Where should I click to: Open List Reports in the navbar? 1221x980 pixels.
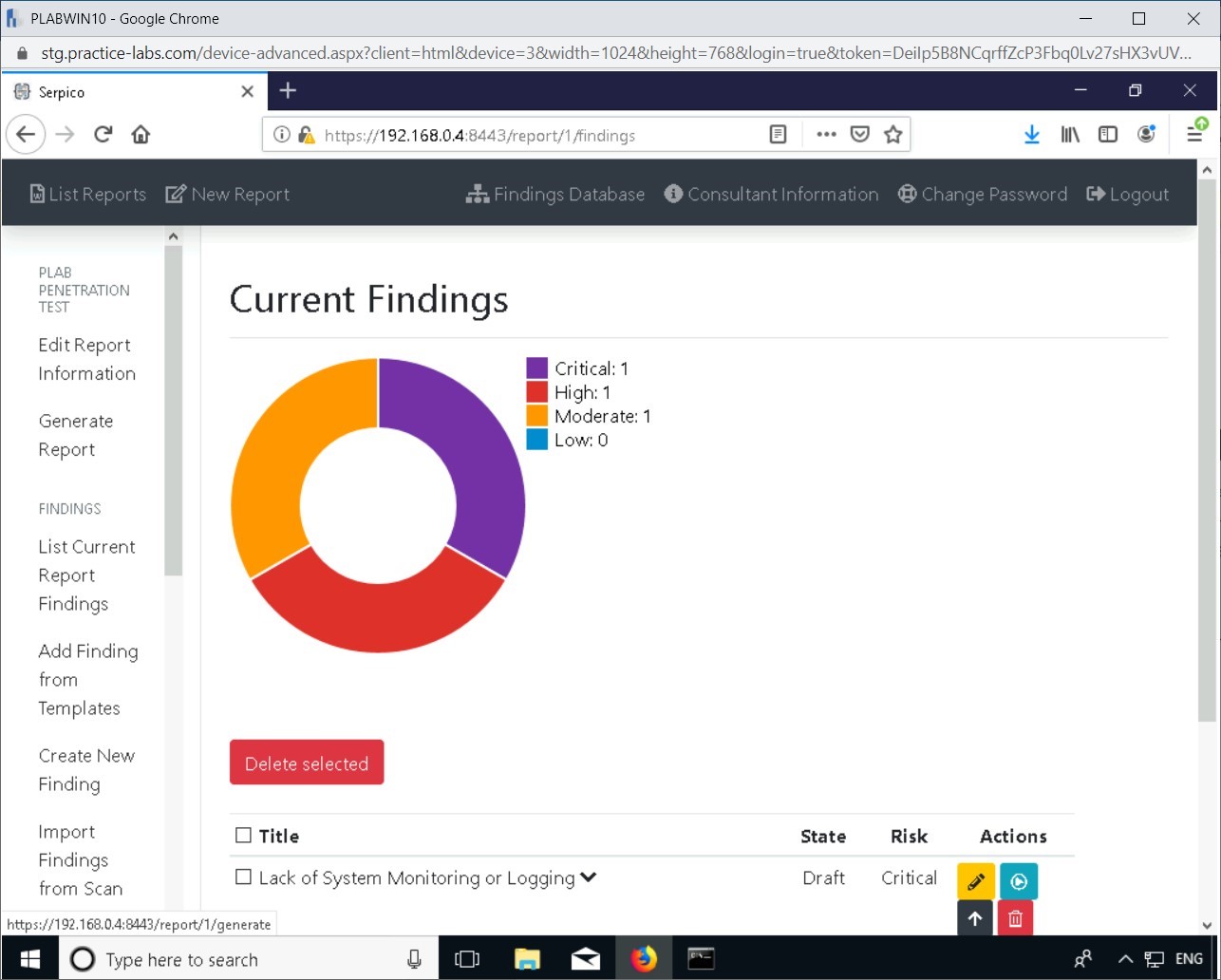coord(87,195)
